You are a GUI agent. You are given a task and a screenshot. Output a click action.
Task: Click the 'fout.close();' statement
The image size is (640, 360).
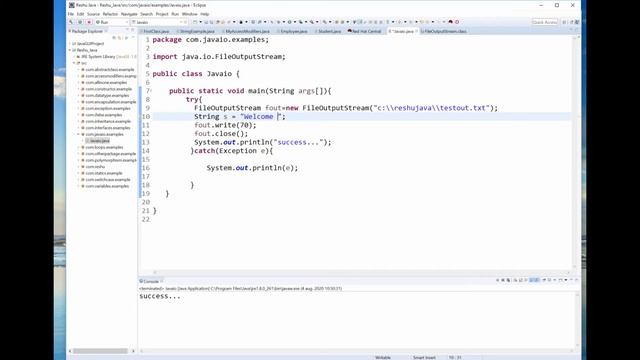[x=221, y=133]
